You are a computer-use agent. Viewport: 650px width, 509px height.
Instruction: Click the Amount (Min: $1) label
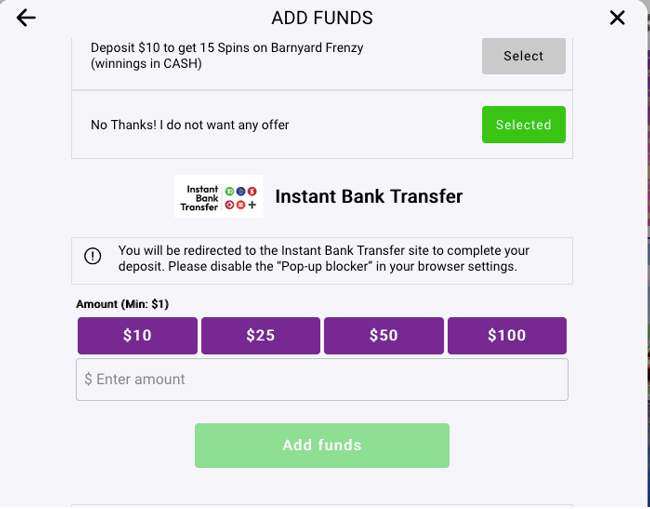coord(122,304)
